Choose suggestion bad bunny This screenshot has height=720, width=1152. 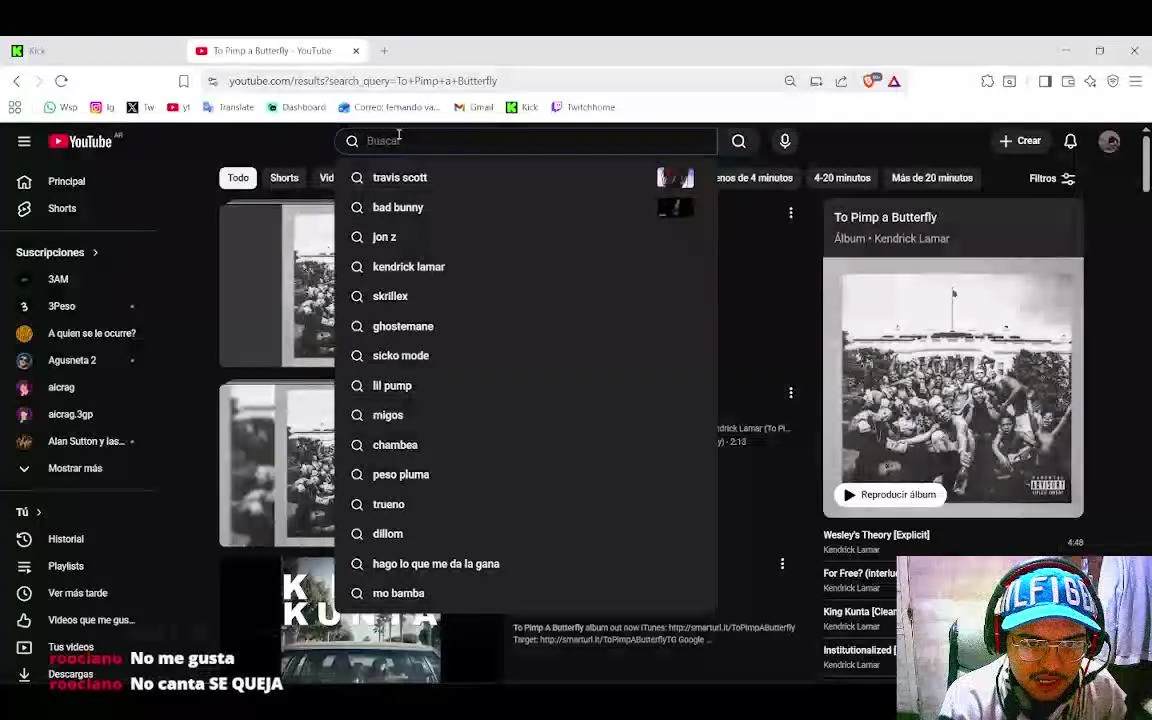click(526, 208)
